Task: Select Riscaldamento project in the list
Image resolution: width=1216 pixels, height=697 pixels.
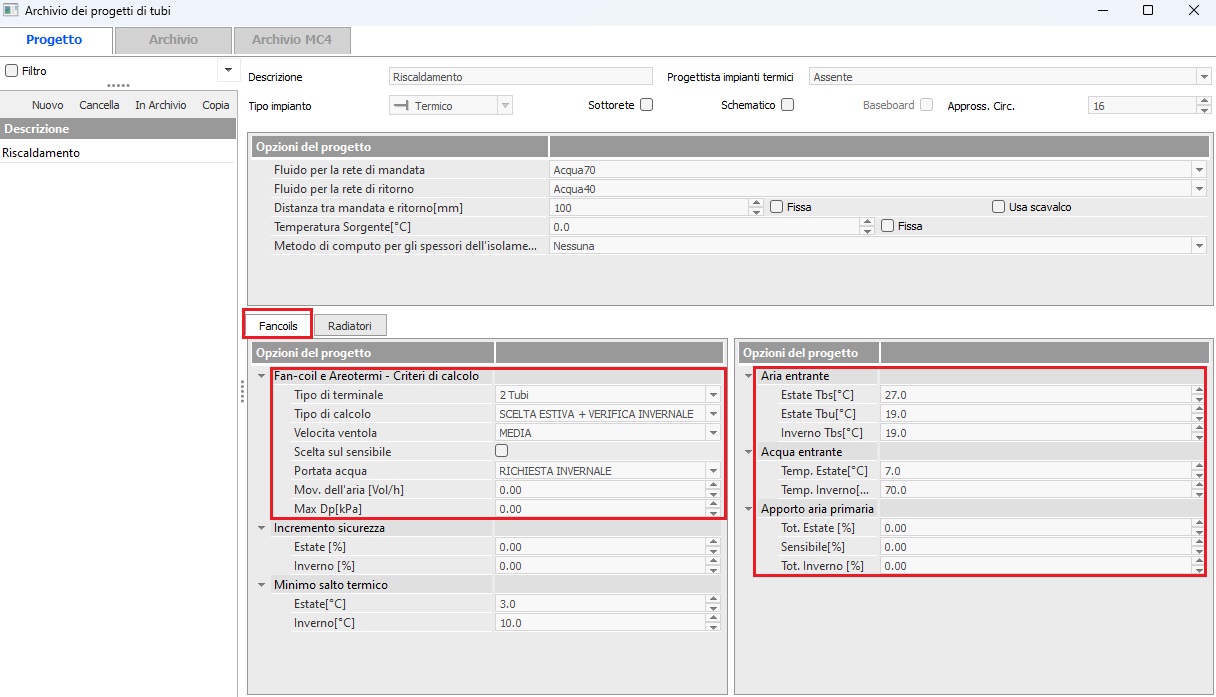Action: click(x=42, y=153)
